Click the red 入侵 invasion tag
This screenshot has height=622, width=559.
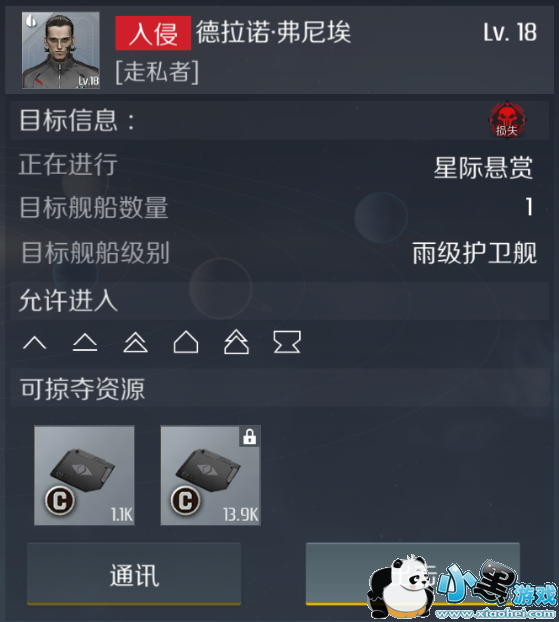click(153, 33)
